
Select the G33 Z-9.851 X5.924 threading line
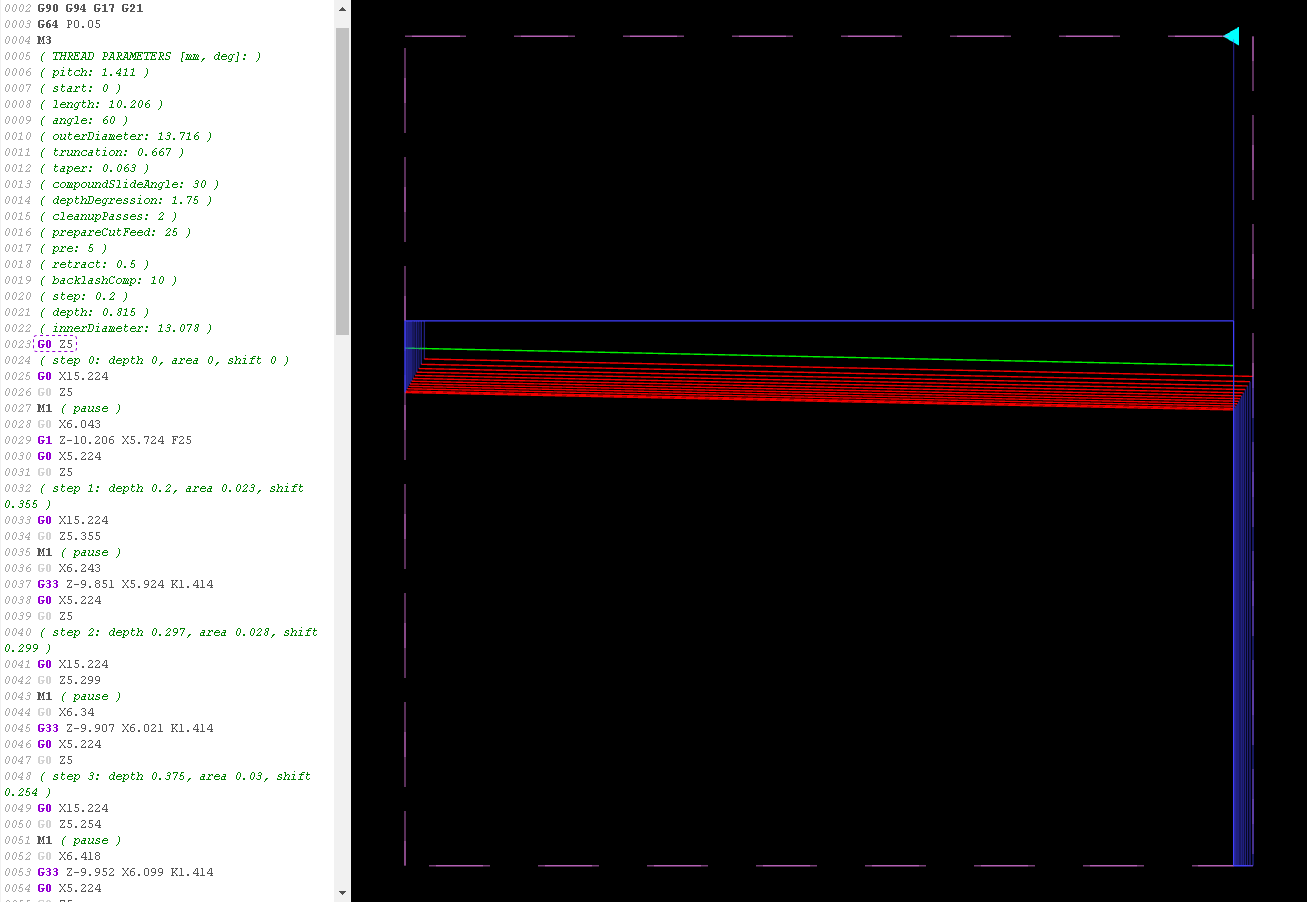(x=125, y=584)
